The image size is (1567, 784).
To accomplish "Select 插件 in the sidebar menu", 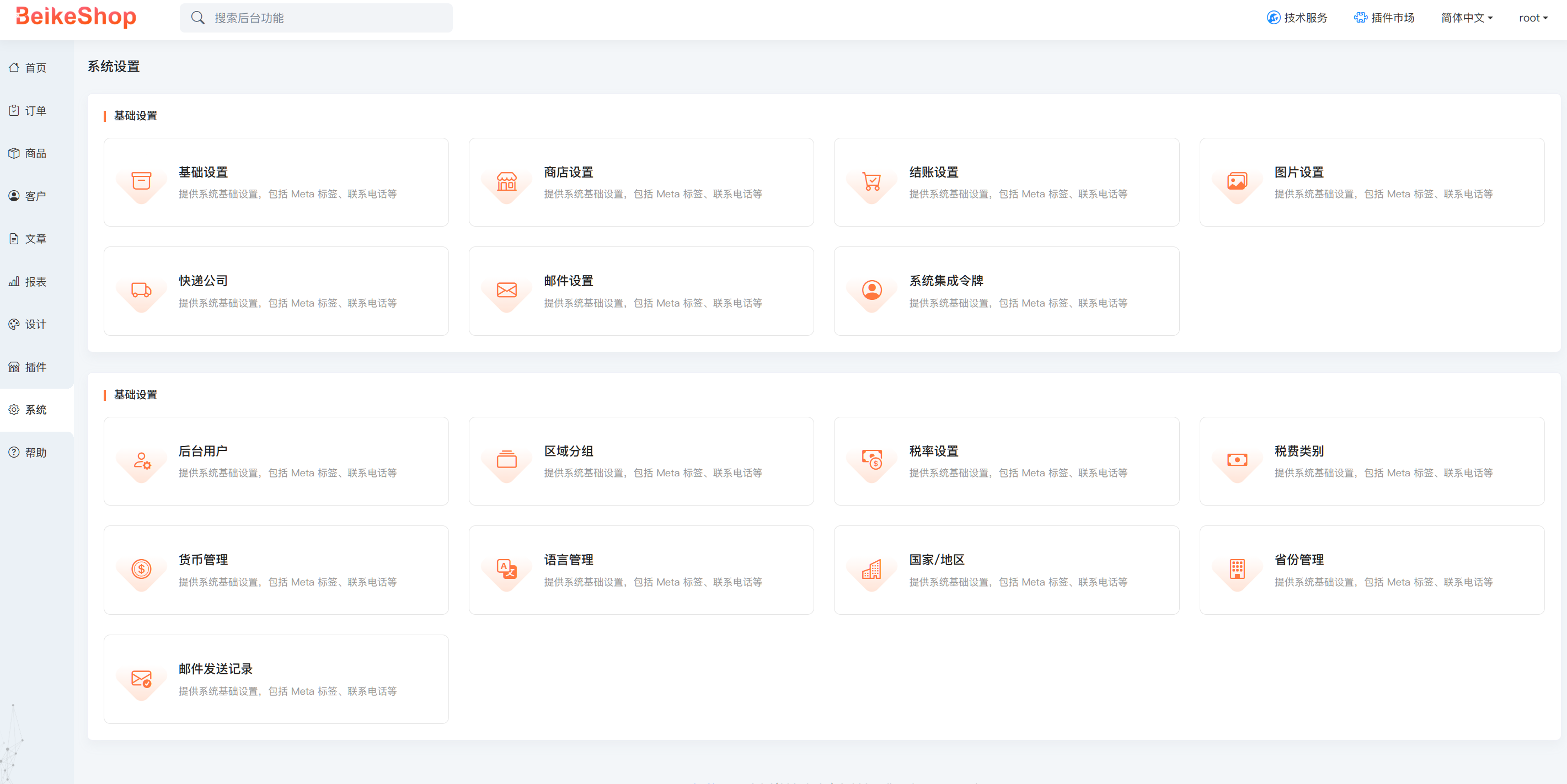I will coord(35,367).
